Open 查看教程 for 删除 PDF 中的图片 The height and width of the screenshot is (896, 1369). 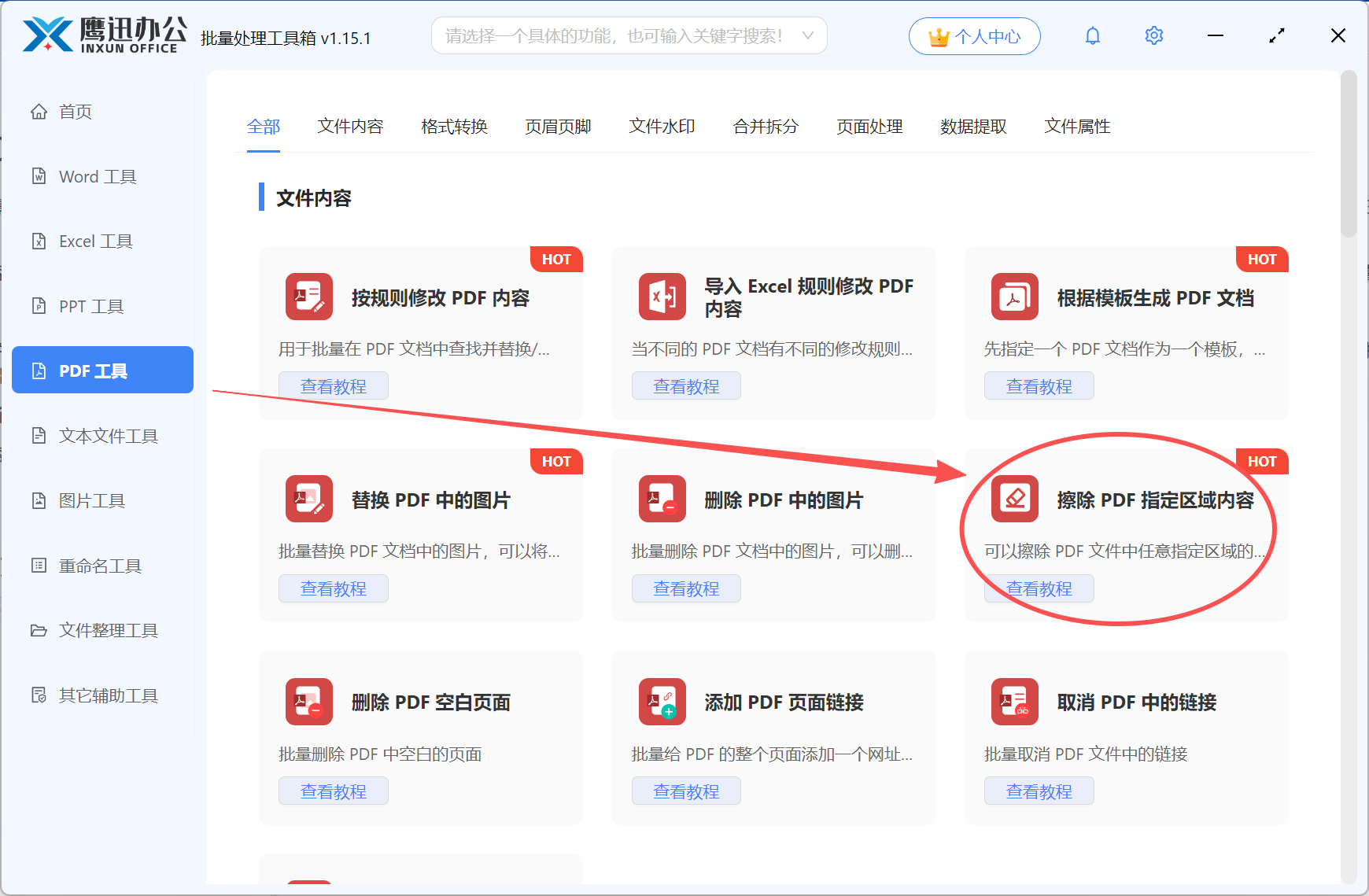686,588
